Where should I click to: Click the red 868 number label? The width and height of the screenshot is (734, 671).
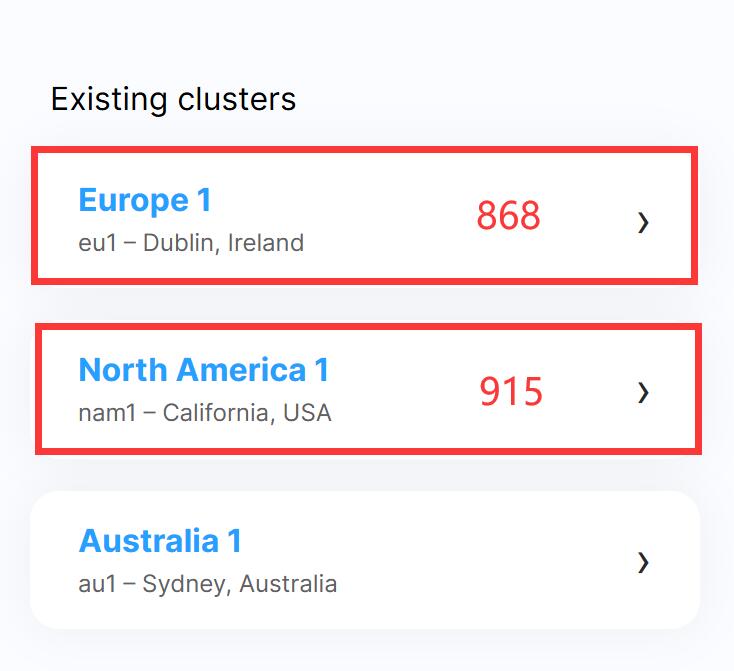(508, 215)
